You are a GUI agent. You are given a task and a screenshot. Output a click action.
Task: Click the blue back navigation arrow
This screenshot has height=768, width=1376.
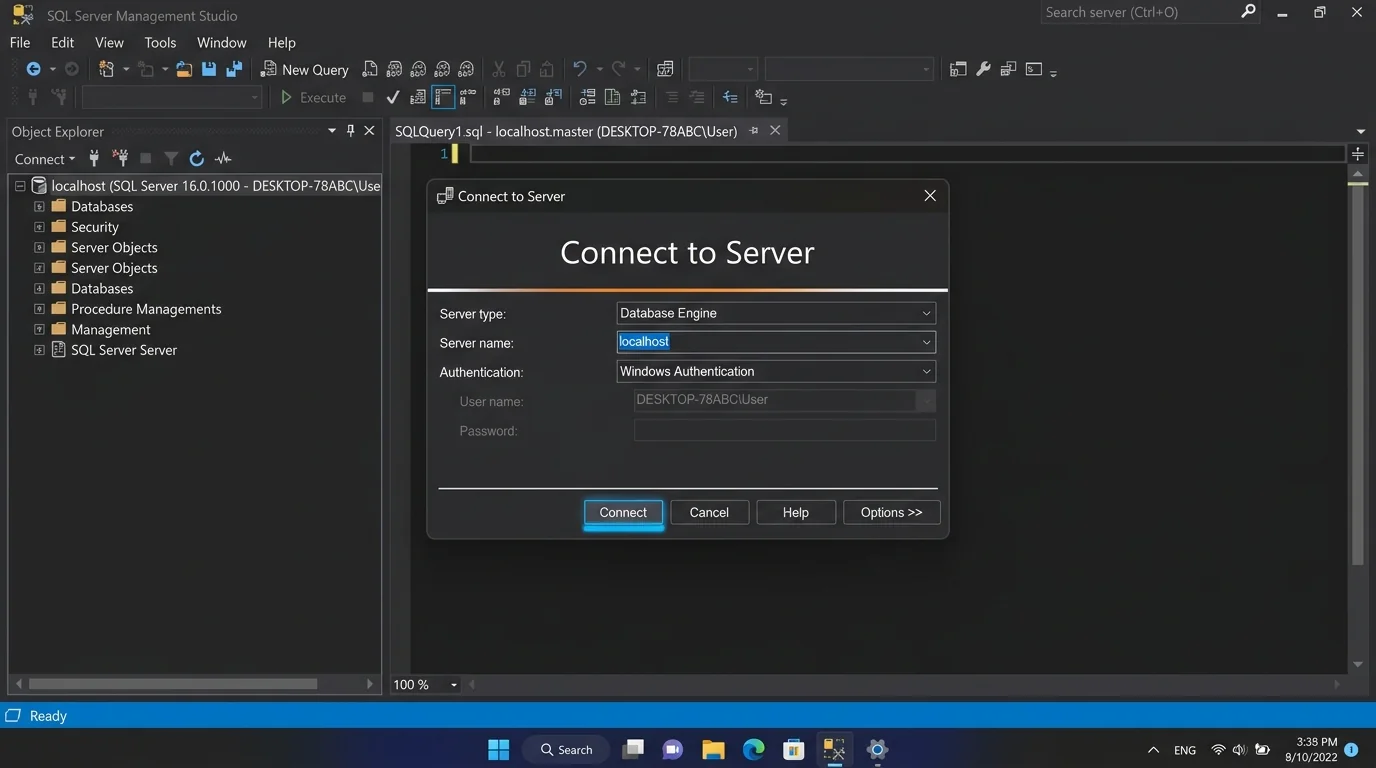(x=33, y=69)
